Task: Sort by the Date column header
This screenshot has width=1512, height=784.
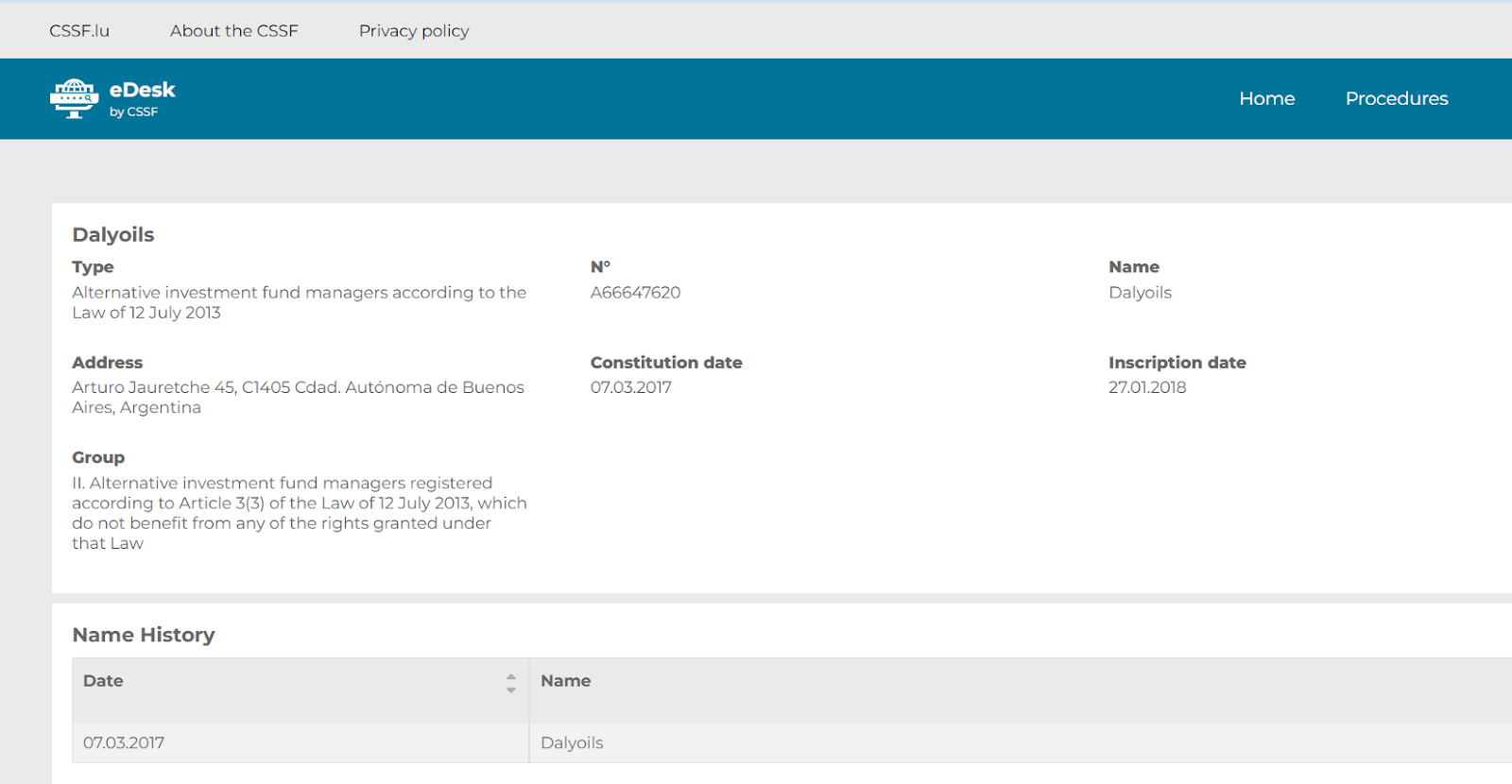Action: pos(103,681)
